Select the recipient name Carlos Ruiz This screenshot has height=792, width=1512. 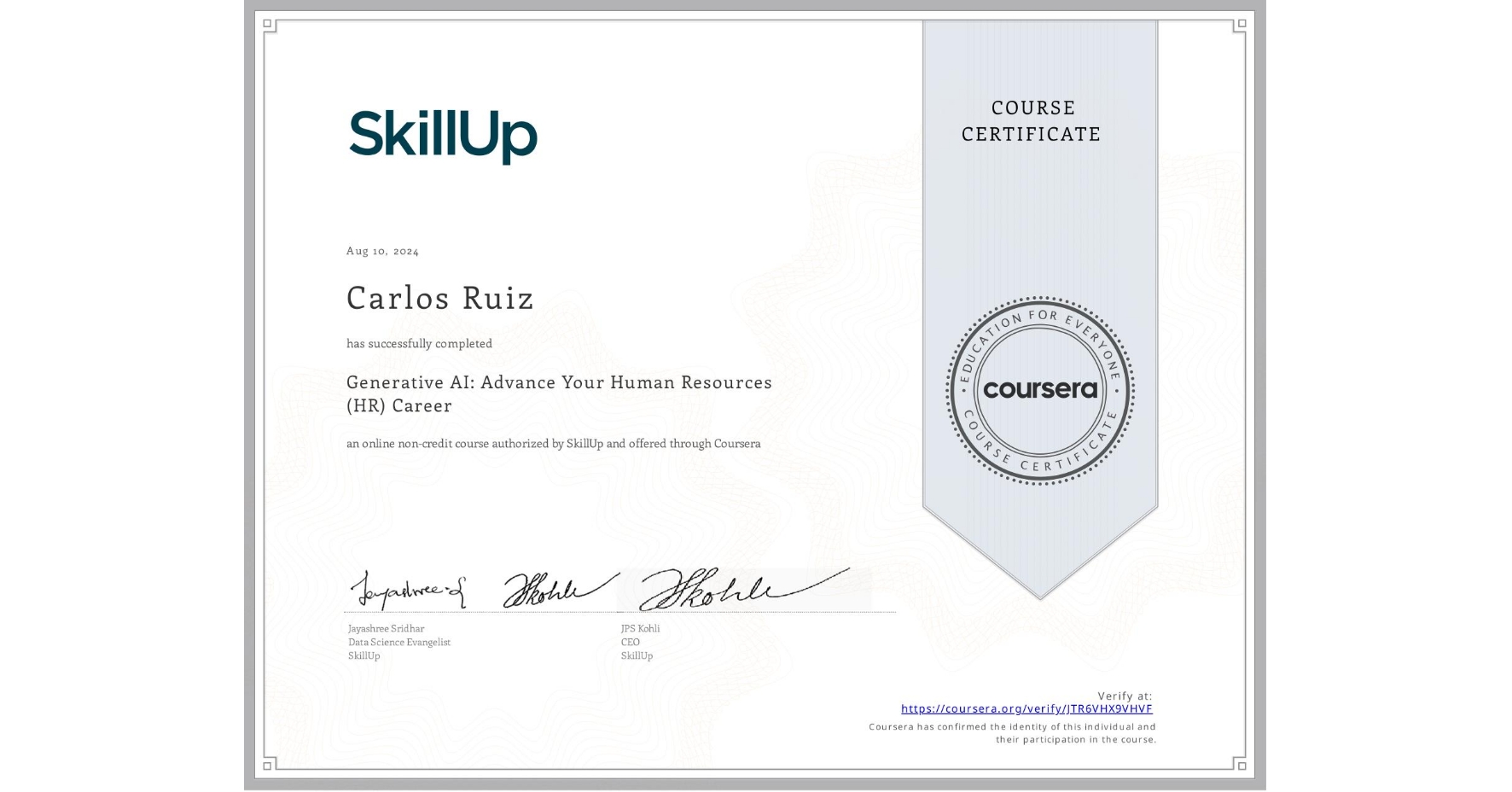[439, 298]
